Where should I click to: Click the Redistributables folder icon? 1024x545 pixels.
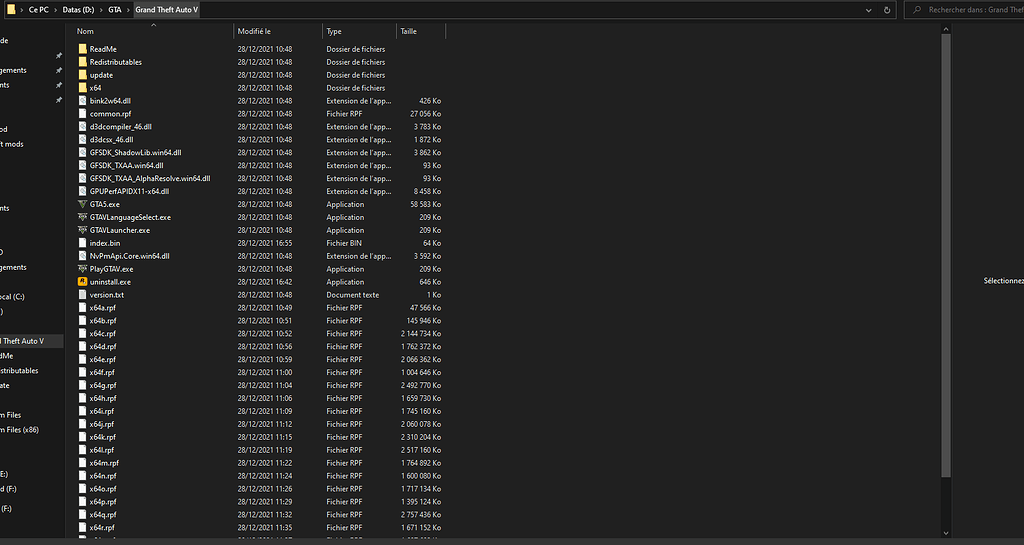coord(82,62)
